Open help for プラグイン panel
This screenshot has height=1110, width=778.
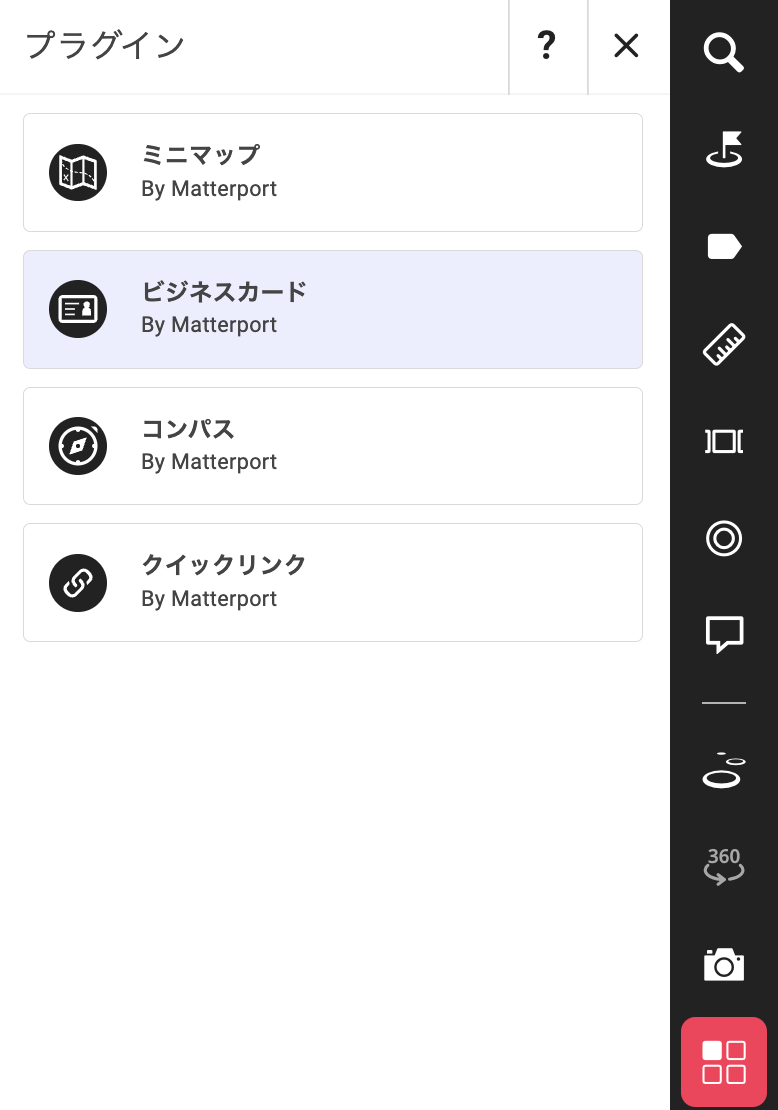pos(547,46)
